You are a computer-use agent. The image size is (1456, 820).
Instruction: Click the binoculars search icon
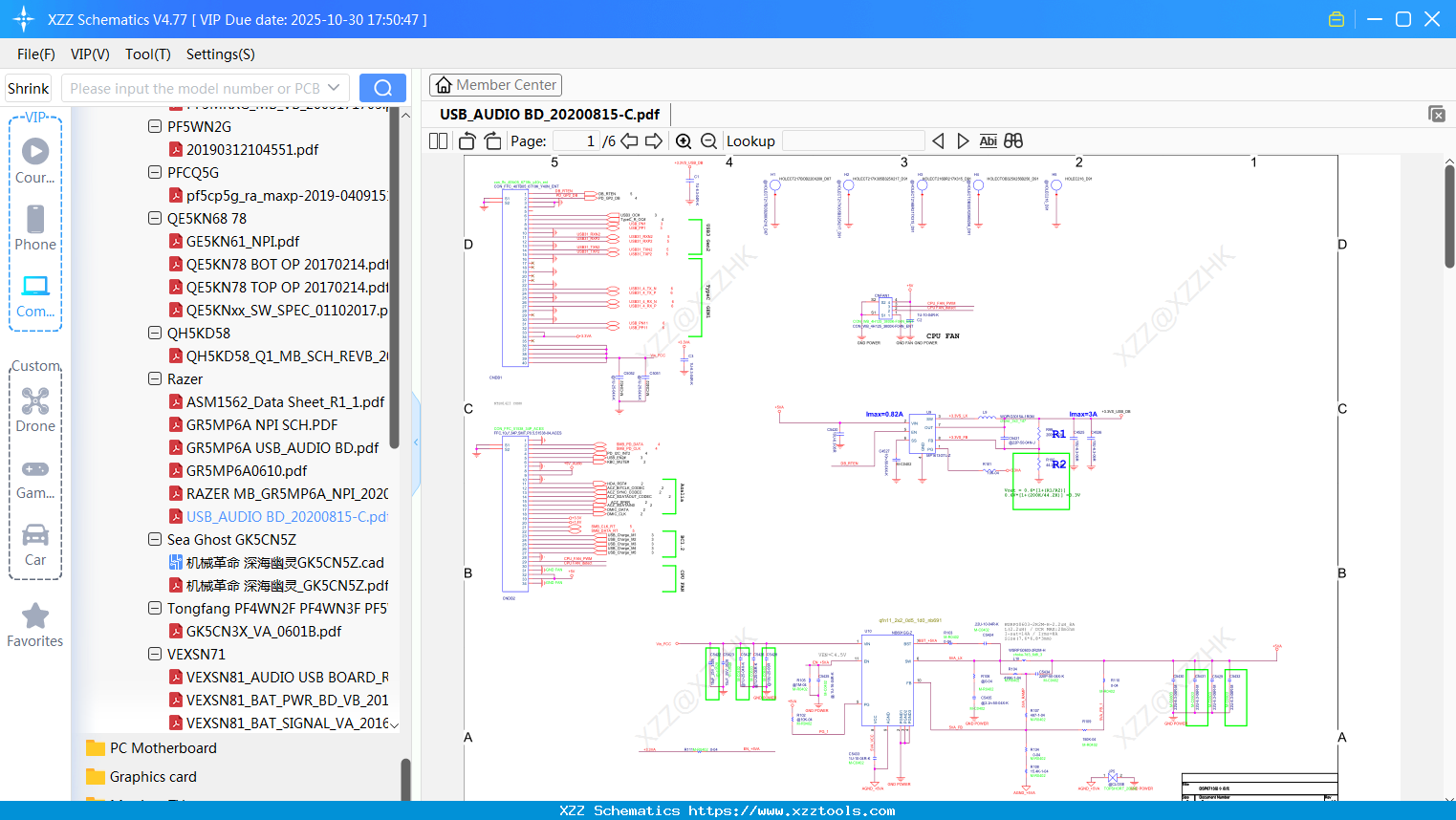(x=1013, y=141)
